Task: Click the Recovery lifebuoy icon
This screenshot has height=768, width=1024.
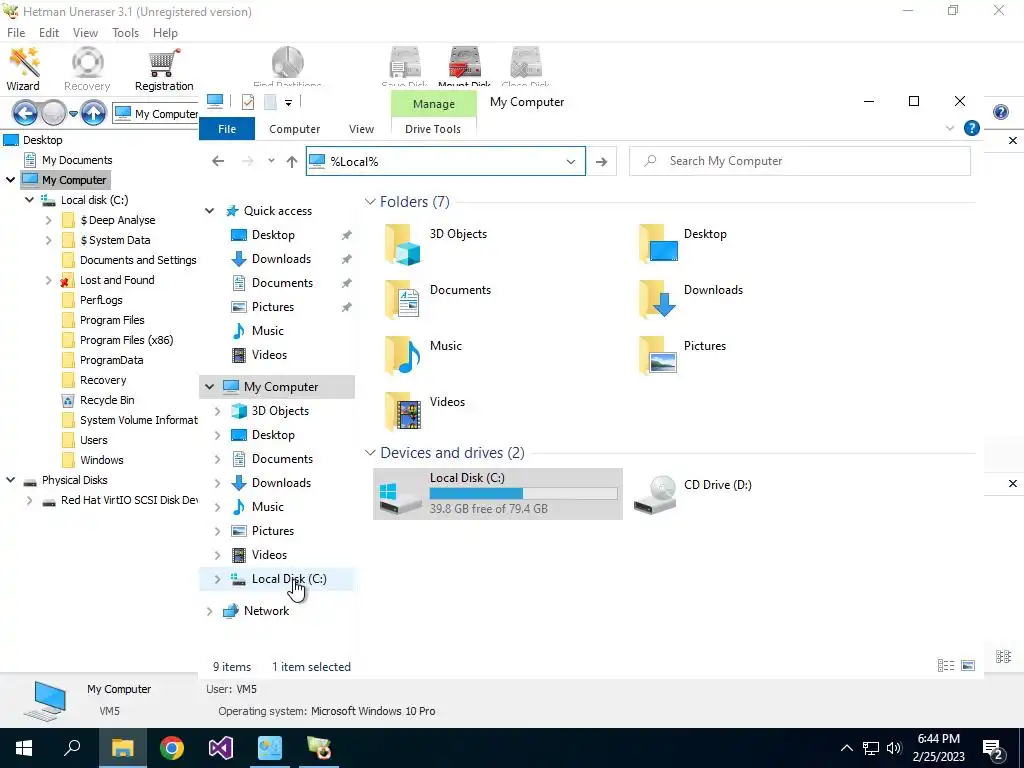Action: coord(87,68)
